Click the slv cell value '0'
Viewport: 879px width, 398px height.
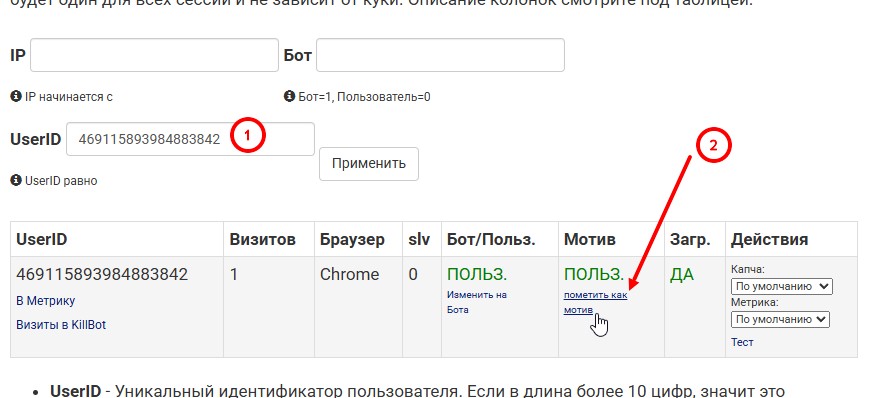(413, 274)
